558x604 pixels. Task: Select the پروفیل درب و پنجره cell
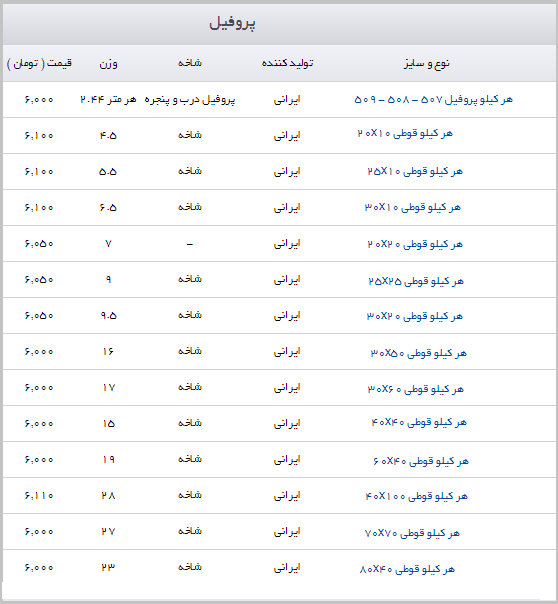[x=190, y=100]
